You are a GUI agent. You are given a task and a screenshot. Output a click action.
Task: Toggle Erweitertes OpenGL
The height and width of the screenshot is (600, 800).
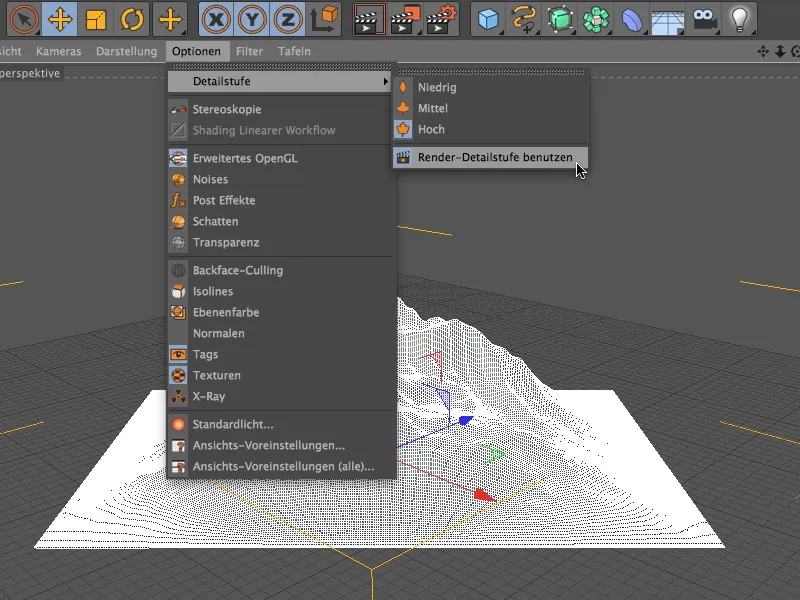280,158
